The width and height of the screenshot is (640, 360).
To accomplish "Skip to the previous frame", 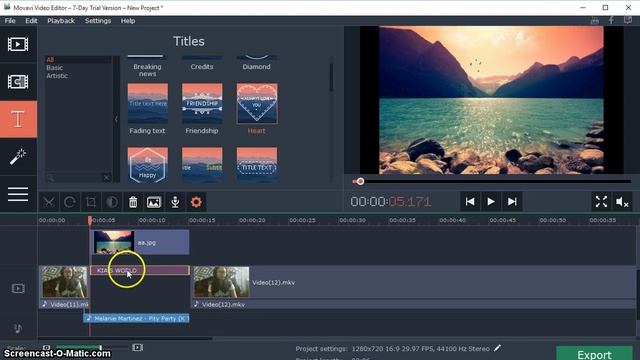I will (470, 202).
